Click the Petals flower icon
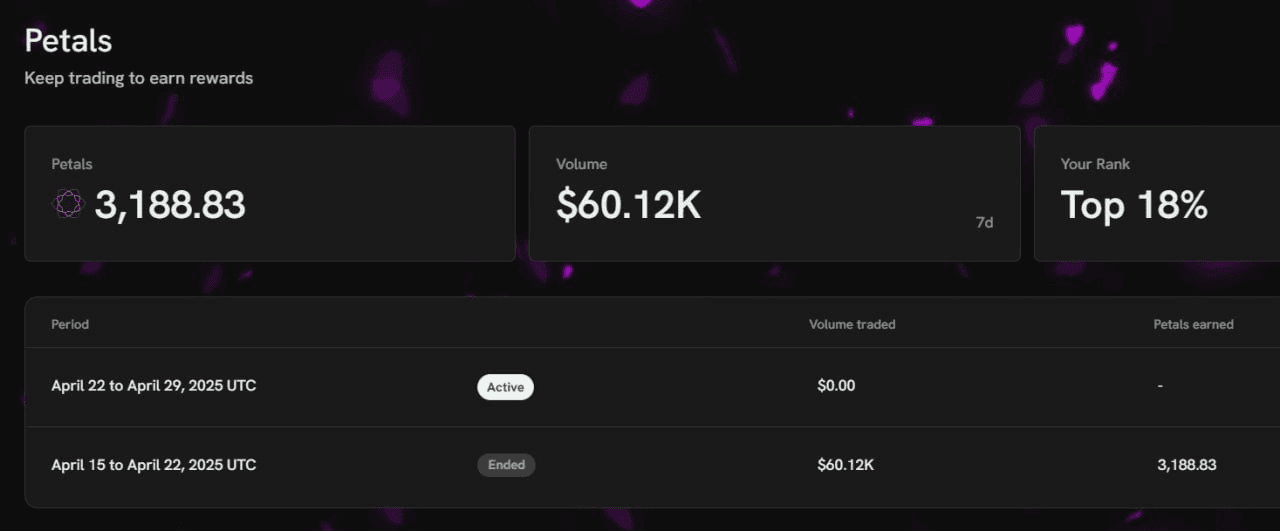Image resolution: width=1280 pixels, height=531 pixels. tap(68, 205)
